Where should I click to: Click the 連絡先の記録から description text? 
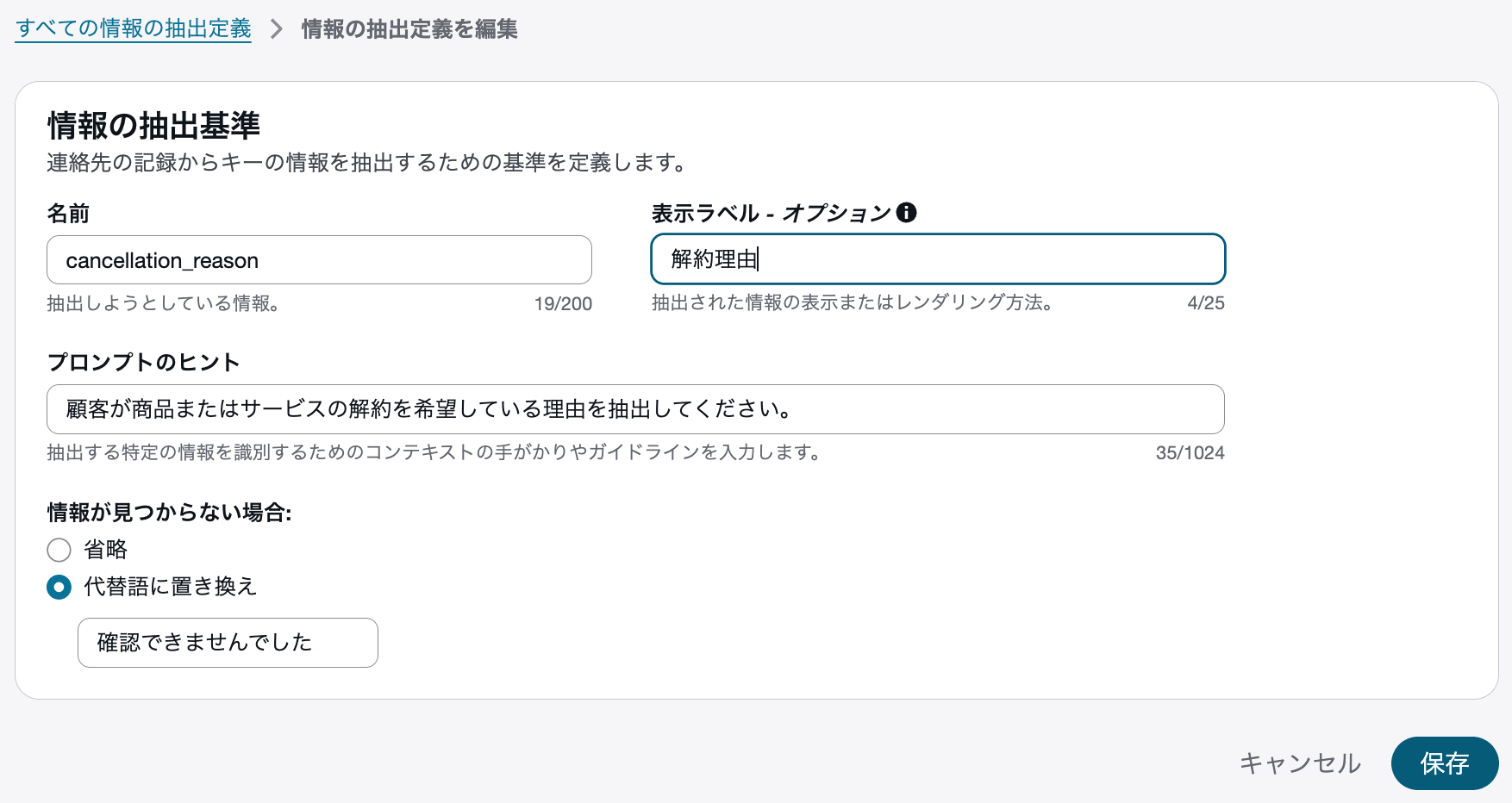[x=366, y=162]
